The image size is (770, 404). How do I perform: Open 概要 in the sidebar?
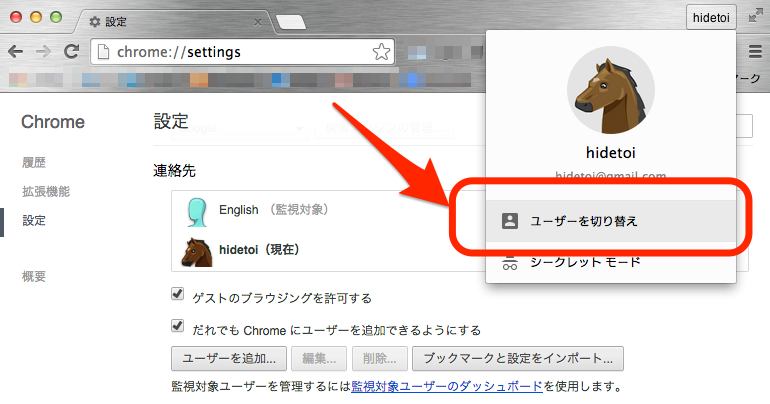34,276
